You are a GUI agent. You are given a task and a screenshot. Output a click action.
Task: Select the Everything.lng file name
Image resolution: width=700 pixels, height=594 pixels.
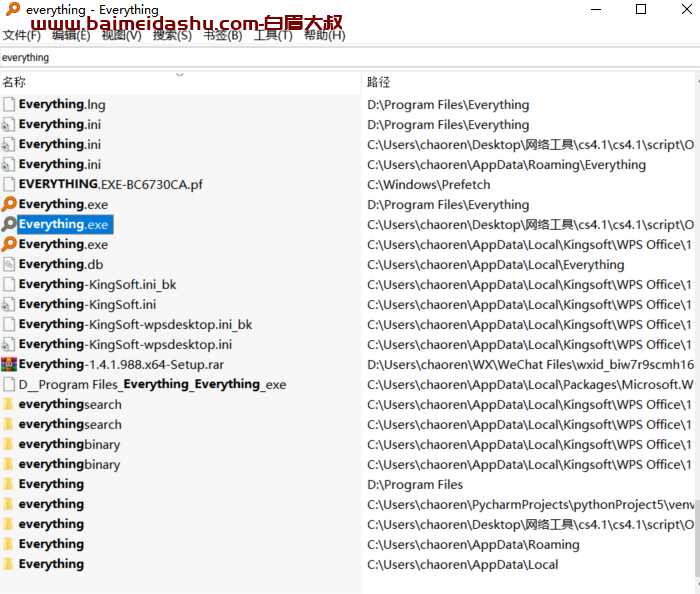[62, 104]
